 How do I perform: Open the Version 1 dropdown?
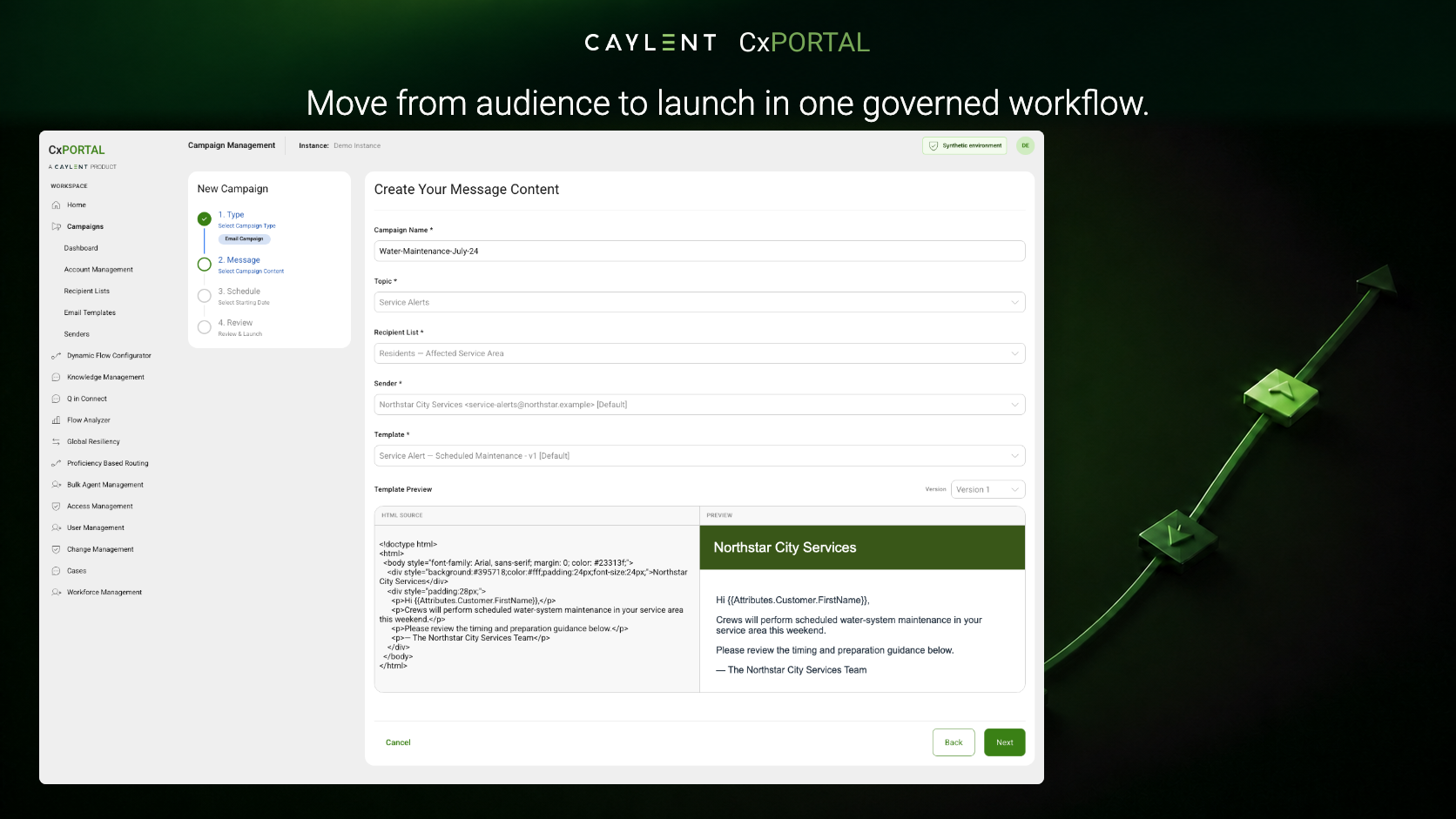[988, 489]
